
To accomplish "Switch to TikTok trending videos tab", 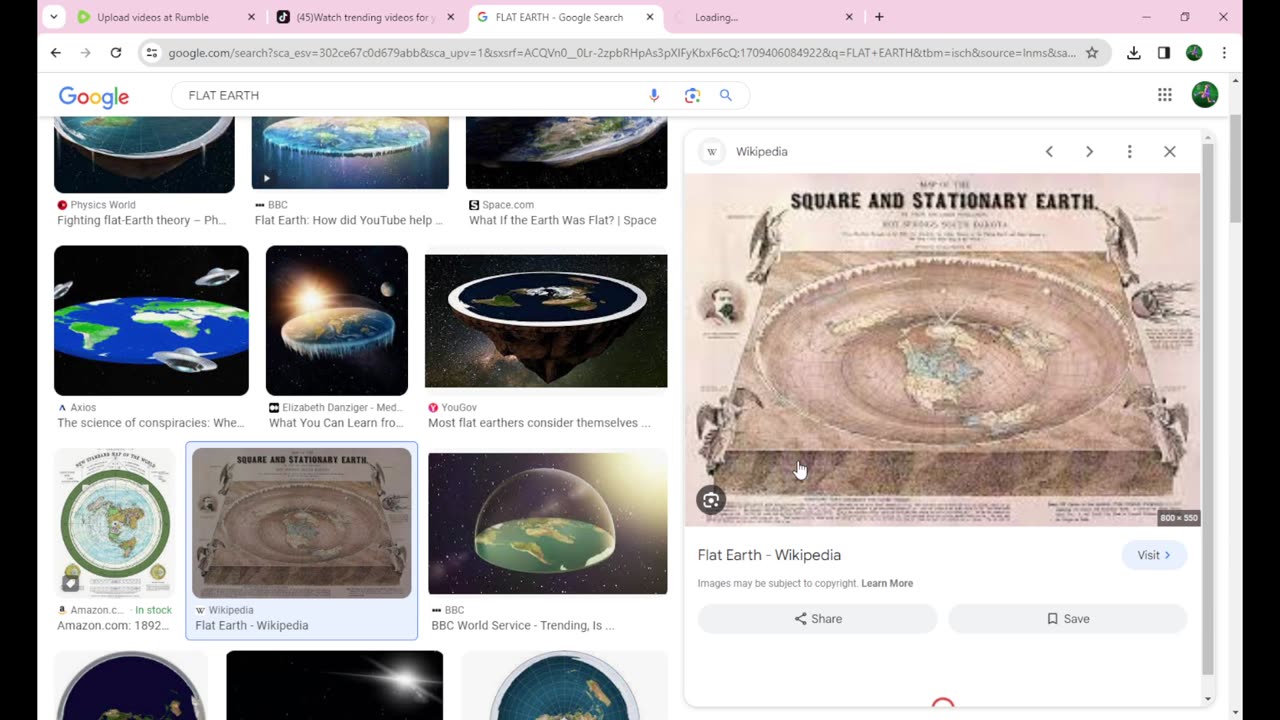I will 366,17.
